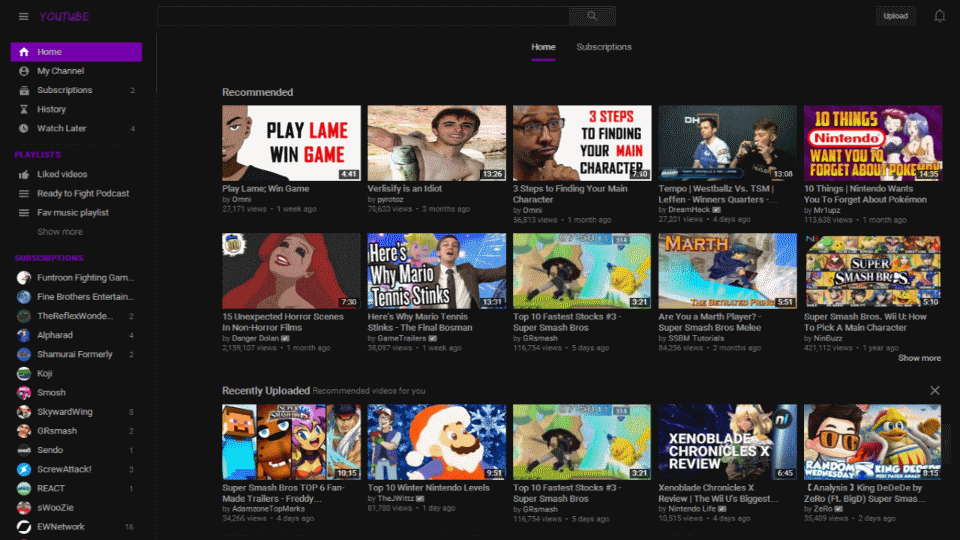The width and height of the screenshot is (960, 540).
Task: Click the TheReflexWonder channel avatar
Action: click(24, 316)
